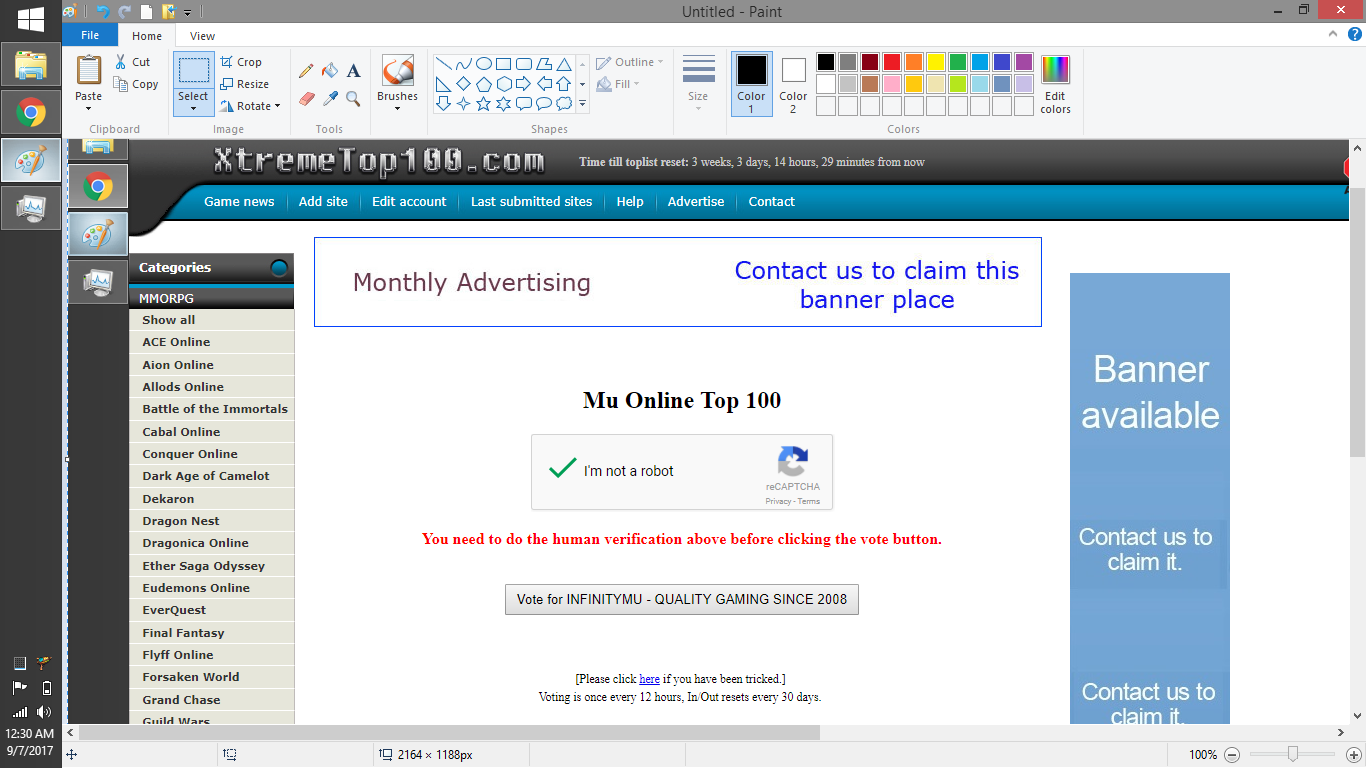Pick the Rounded rectangle shape
Screen dimensions: 1368x770
point(523,63)
